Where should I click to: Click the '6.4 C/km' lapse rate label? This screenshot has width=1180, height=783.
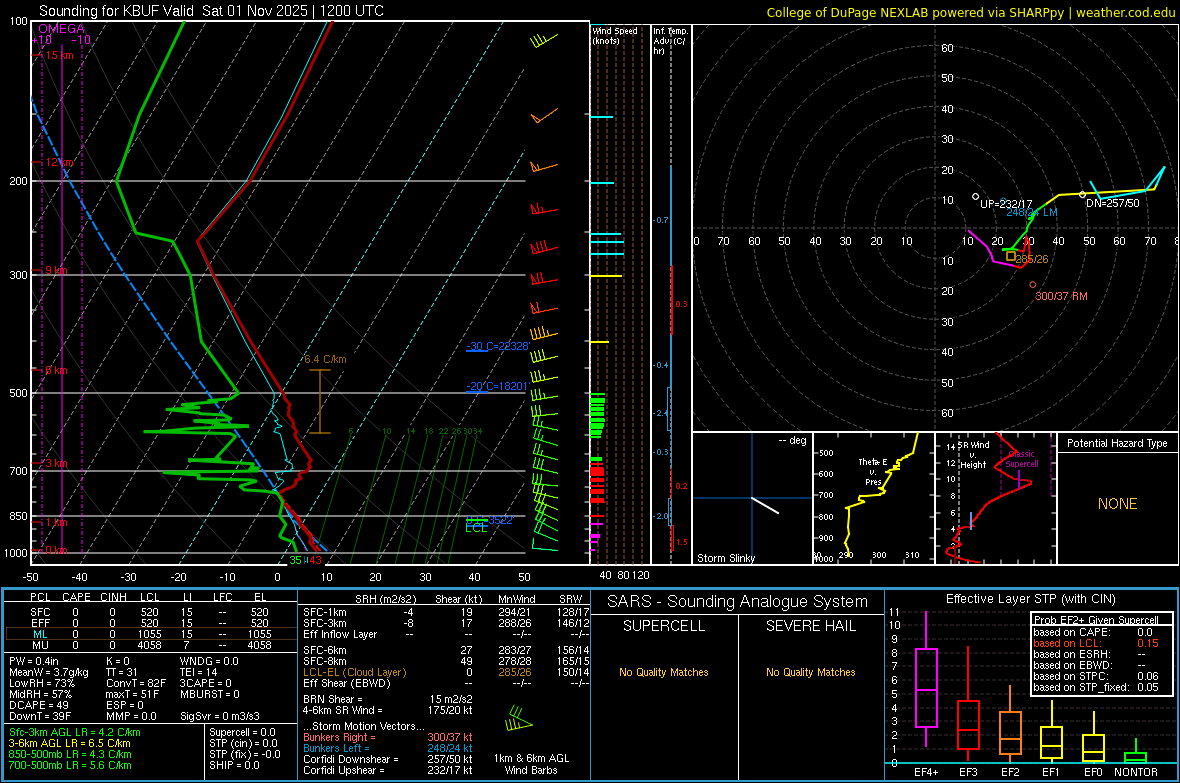(x=325, y=359)
